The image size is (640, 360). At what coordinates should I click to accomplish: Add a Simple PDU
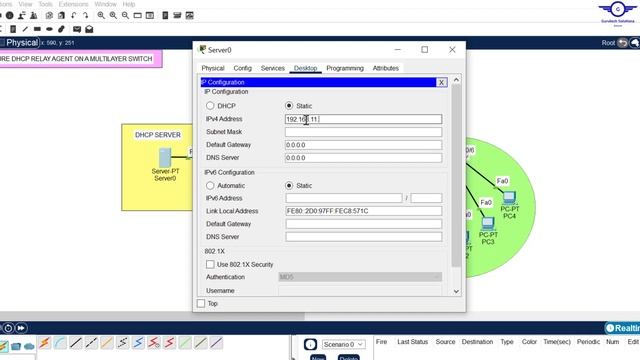tap(77, 29)
